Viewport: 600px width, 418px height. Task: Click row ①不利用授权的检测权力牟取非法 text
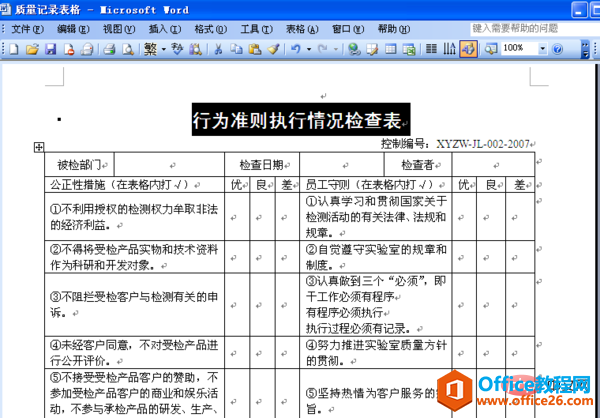[134, 217]
